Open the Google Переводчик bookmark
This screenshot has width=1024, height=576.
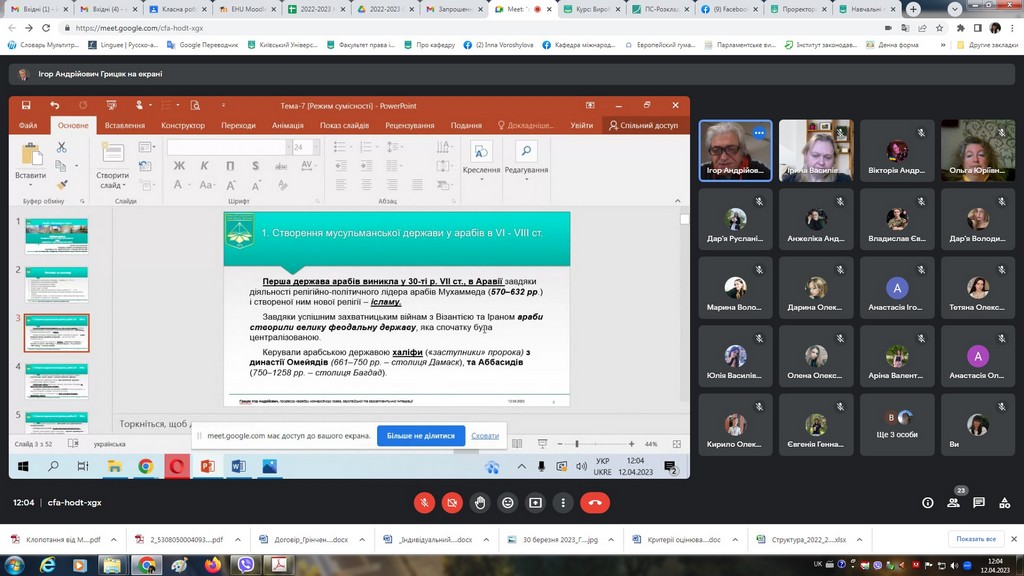click(202, 45)
